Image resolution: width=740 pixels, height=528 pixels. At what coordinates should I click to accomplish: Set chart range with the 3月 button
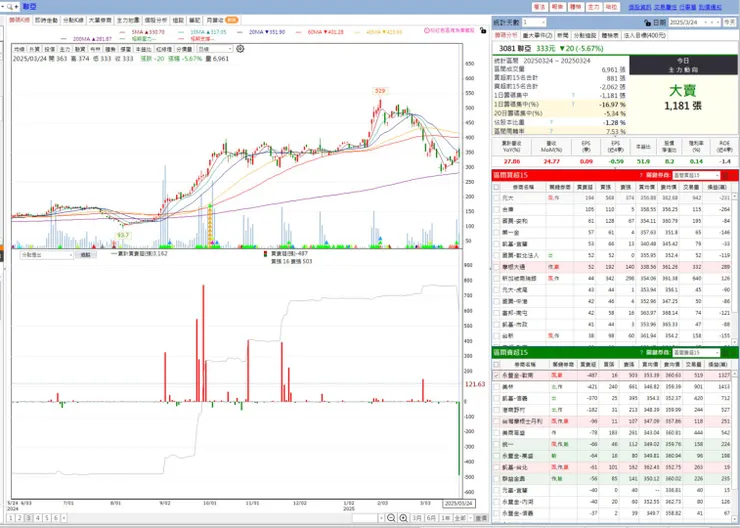click(x=417, y=518)
